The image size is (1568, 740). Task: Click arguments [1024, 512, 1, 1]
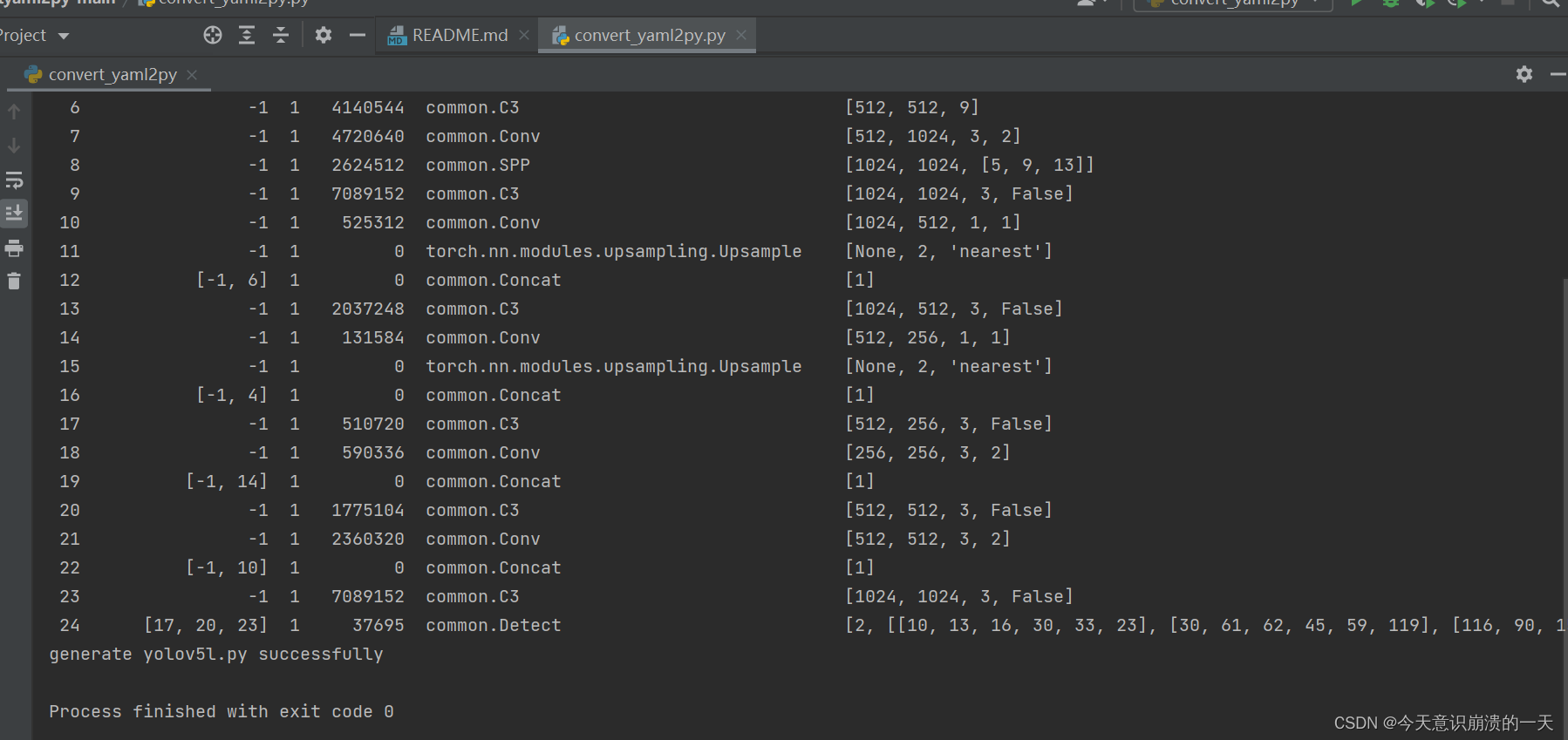click(x=933, y=222)
